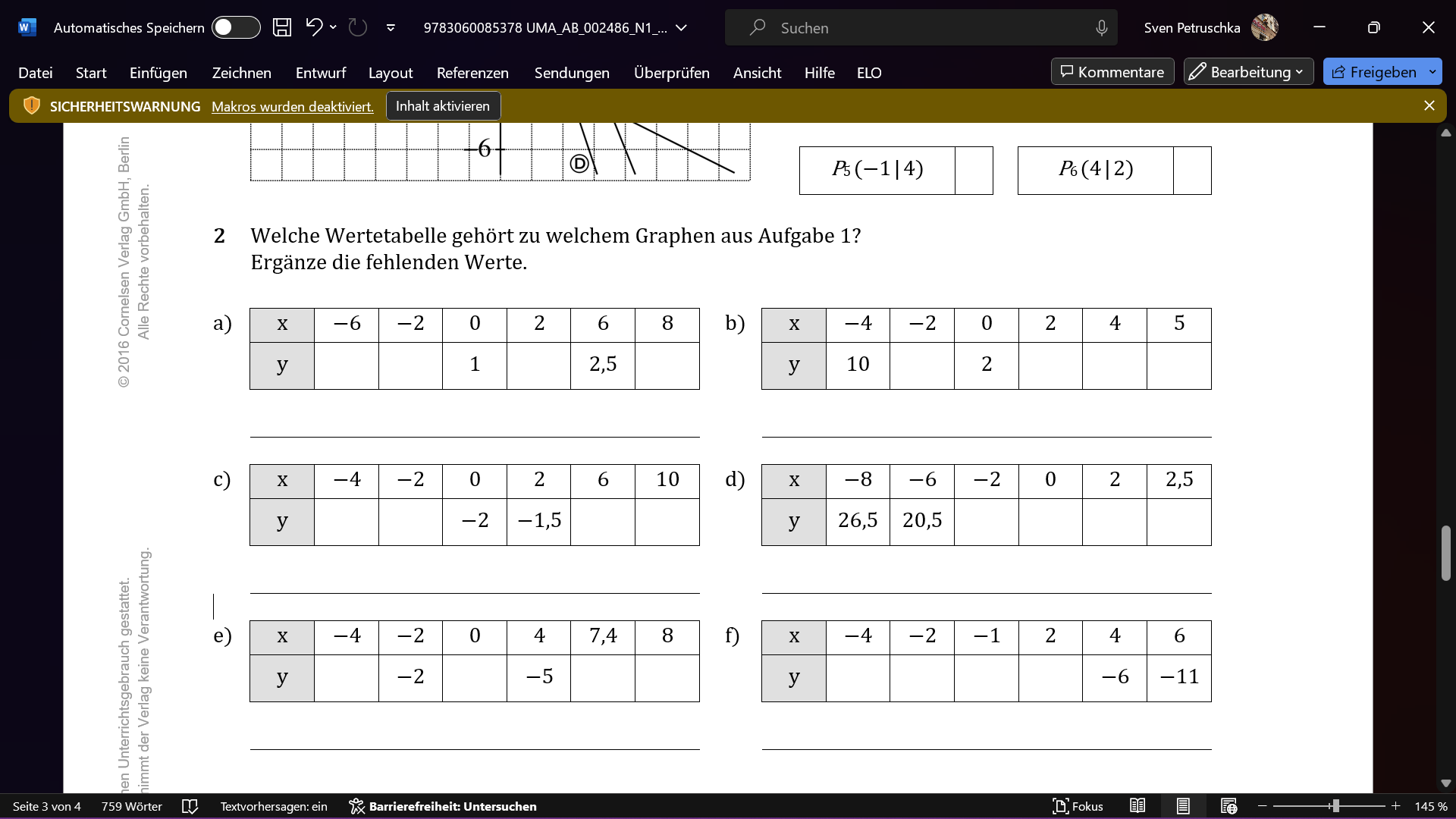Click the −11 cell in table f
Image resolution: width=1456 pixels, height=819 pixels.
1179,678
